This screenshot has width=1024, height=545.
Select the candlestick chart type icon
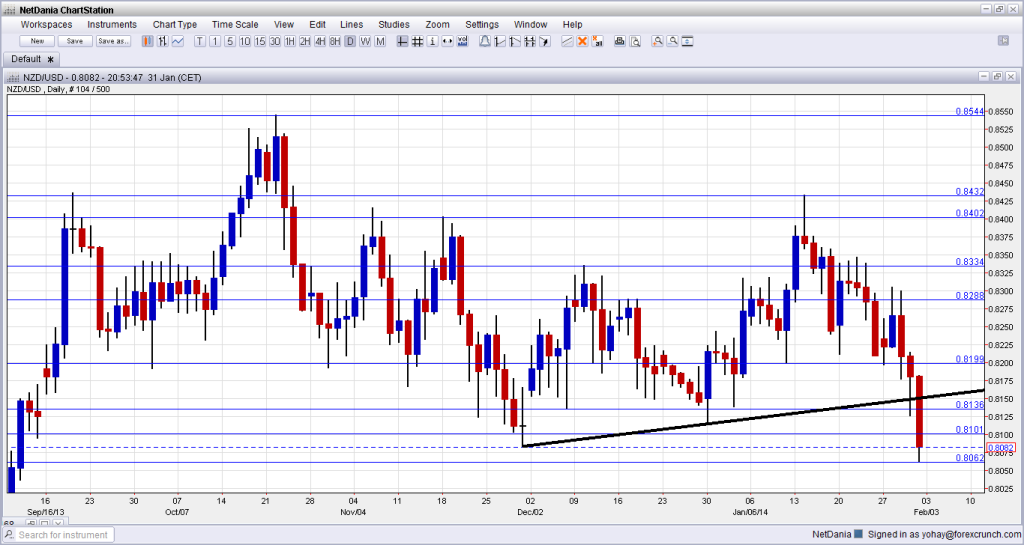(148, 41)
